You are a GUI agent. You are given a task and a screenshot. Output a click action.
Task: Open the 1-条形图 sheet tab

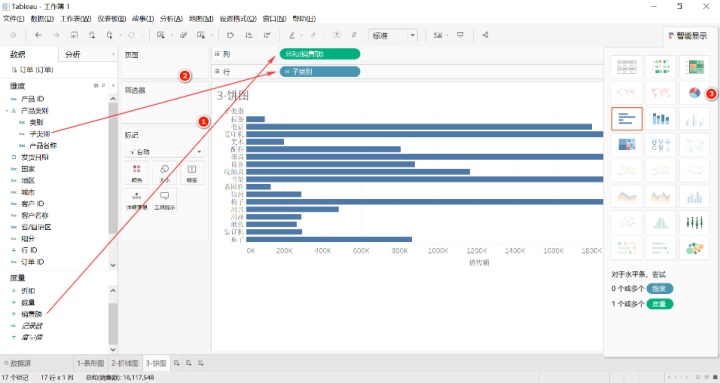click(90, 363)
